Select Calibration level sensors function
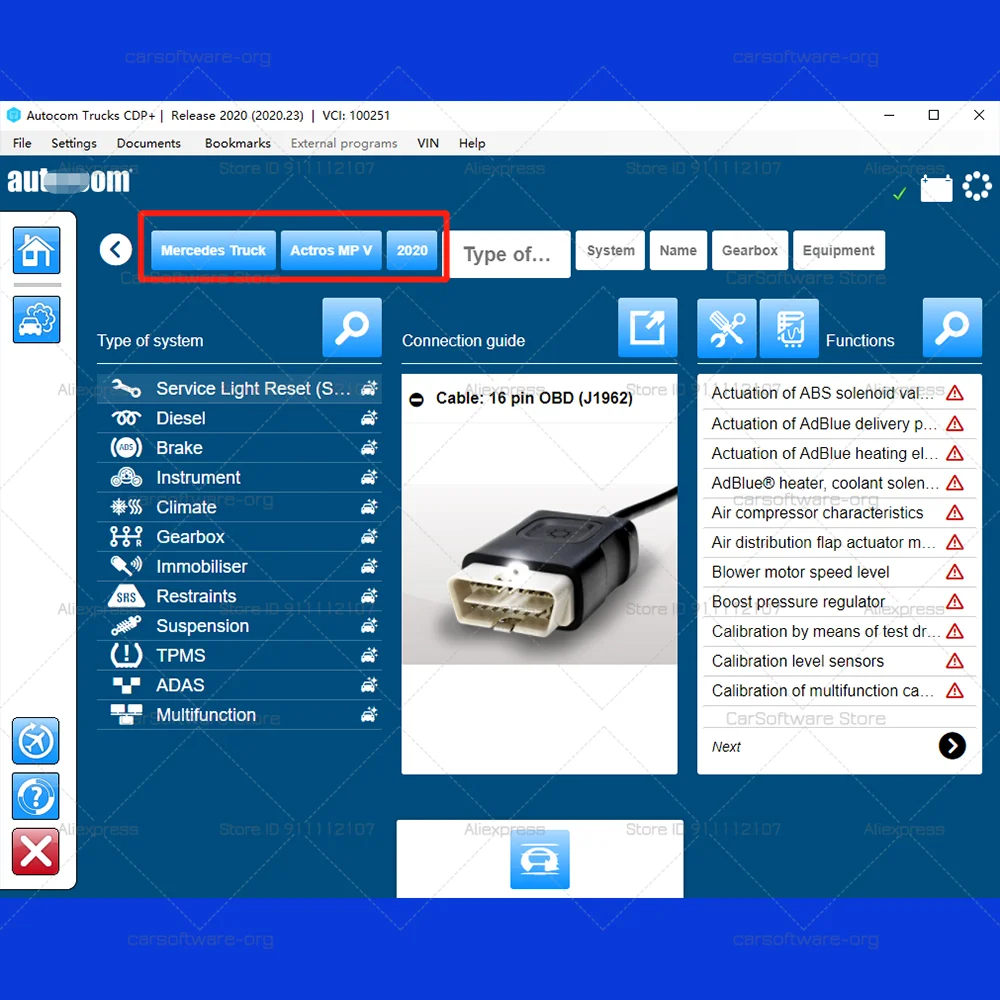The width and height of the screenshot is (1000, 1000). [838, 661]
